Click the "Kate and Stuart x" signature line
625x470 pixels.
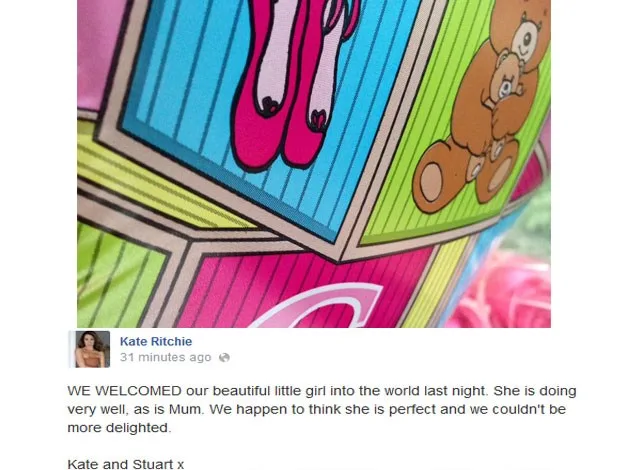(x=126, y=464)
